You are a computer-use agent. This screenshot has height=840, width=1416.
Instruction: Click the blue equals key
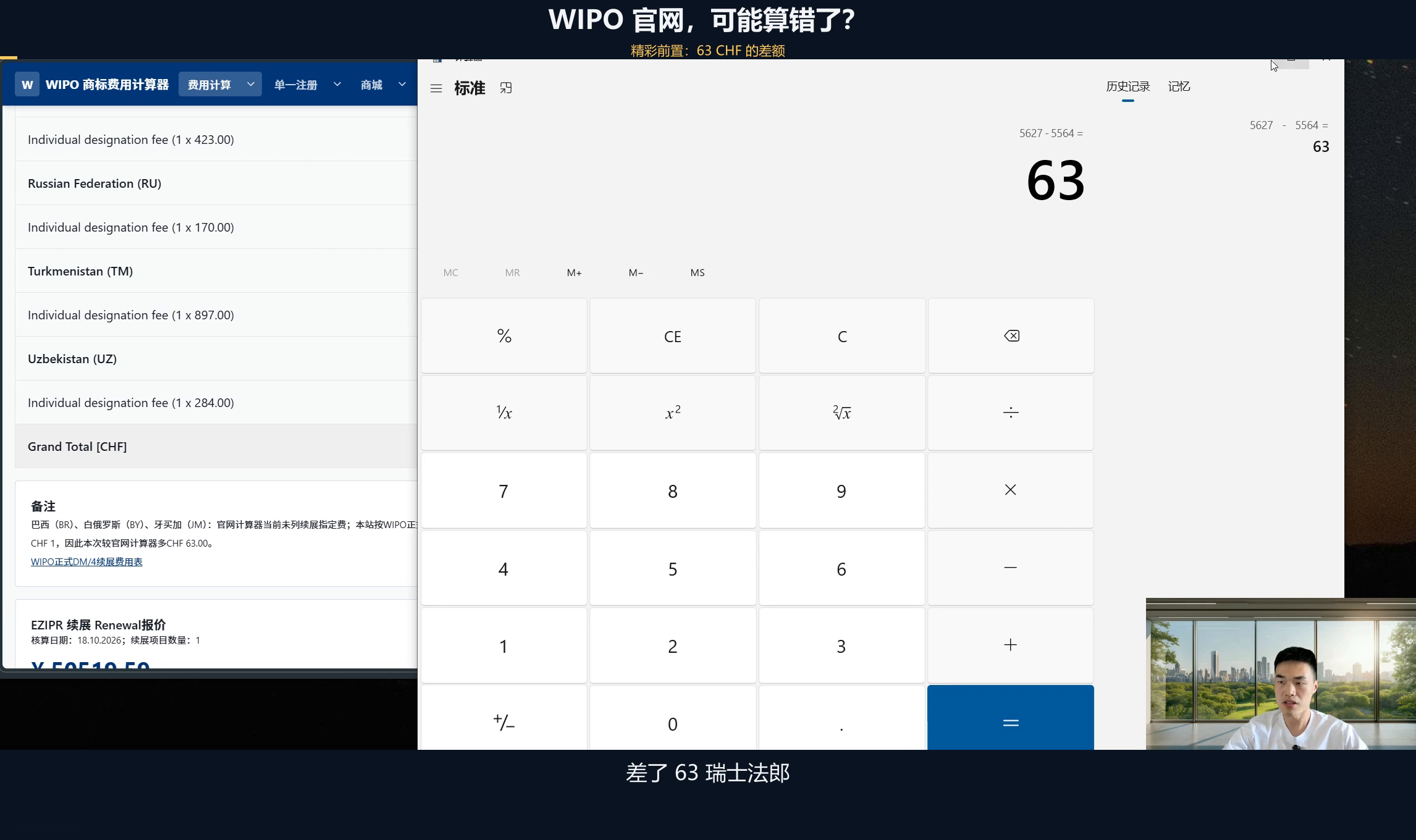point(1011,718)
